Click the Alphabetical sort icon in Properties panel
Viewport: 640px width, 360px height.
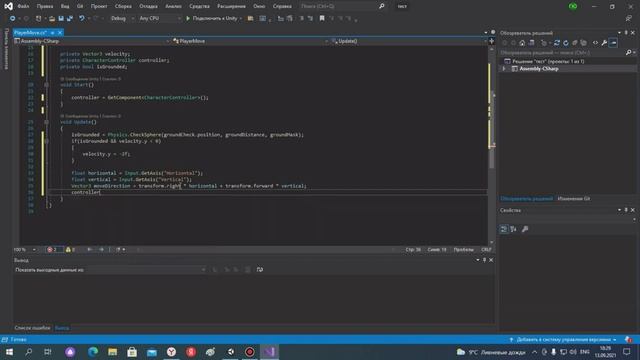[x=513, y=229]
